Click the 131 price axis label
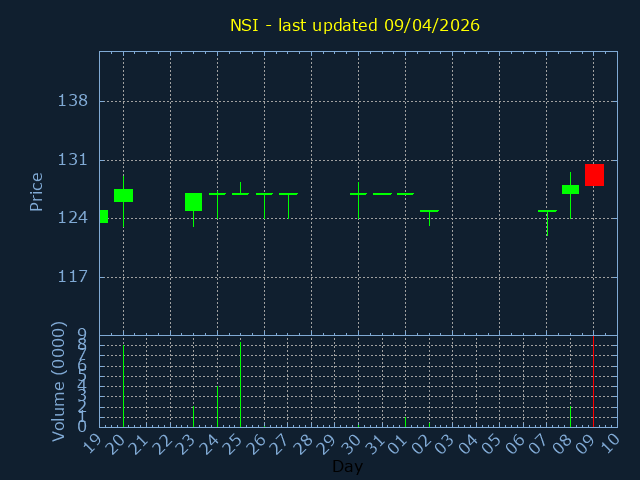This screenshot has height=480, width=640. click(73, 160)
